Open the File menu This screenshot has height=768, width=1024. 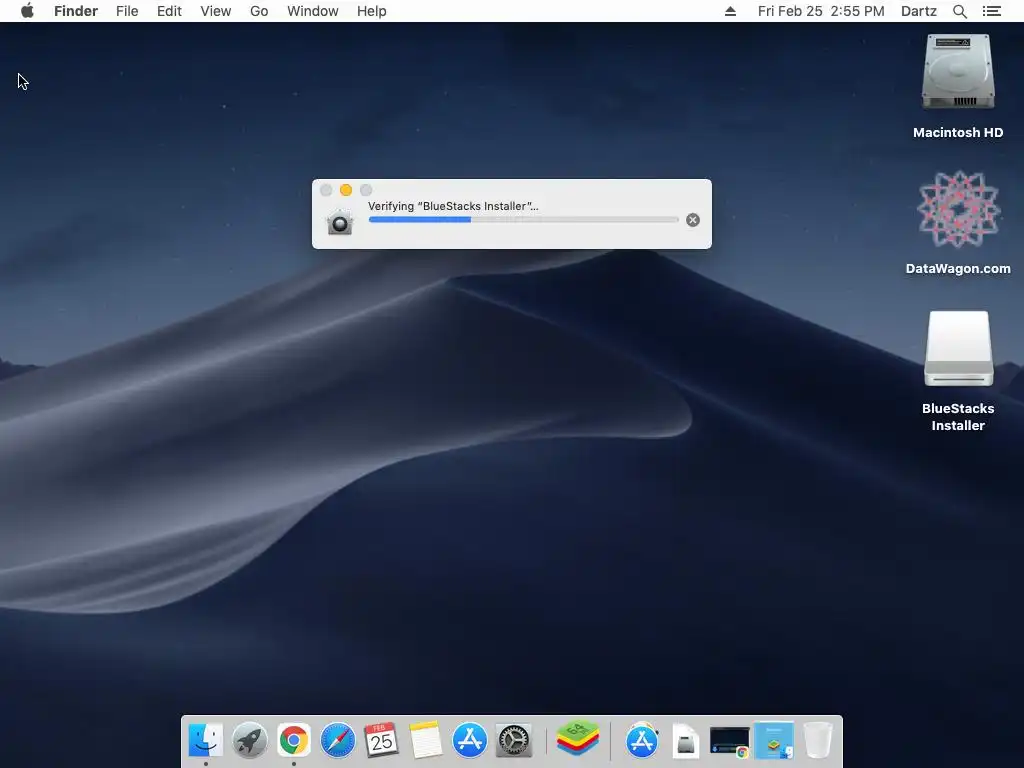coord(127,11)
